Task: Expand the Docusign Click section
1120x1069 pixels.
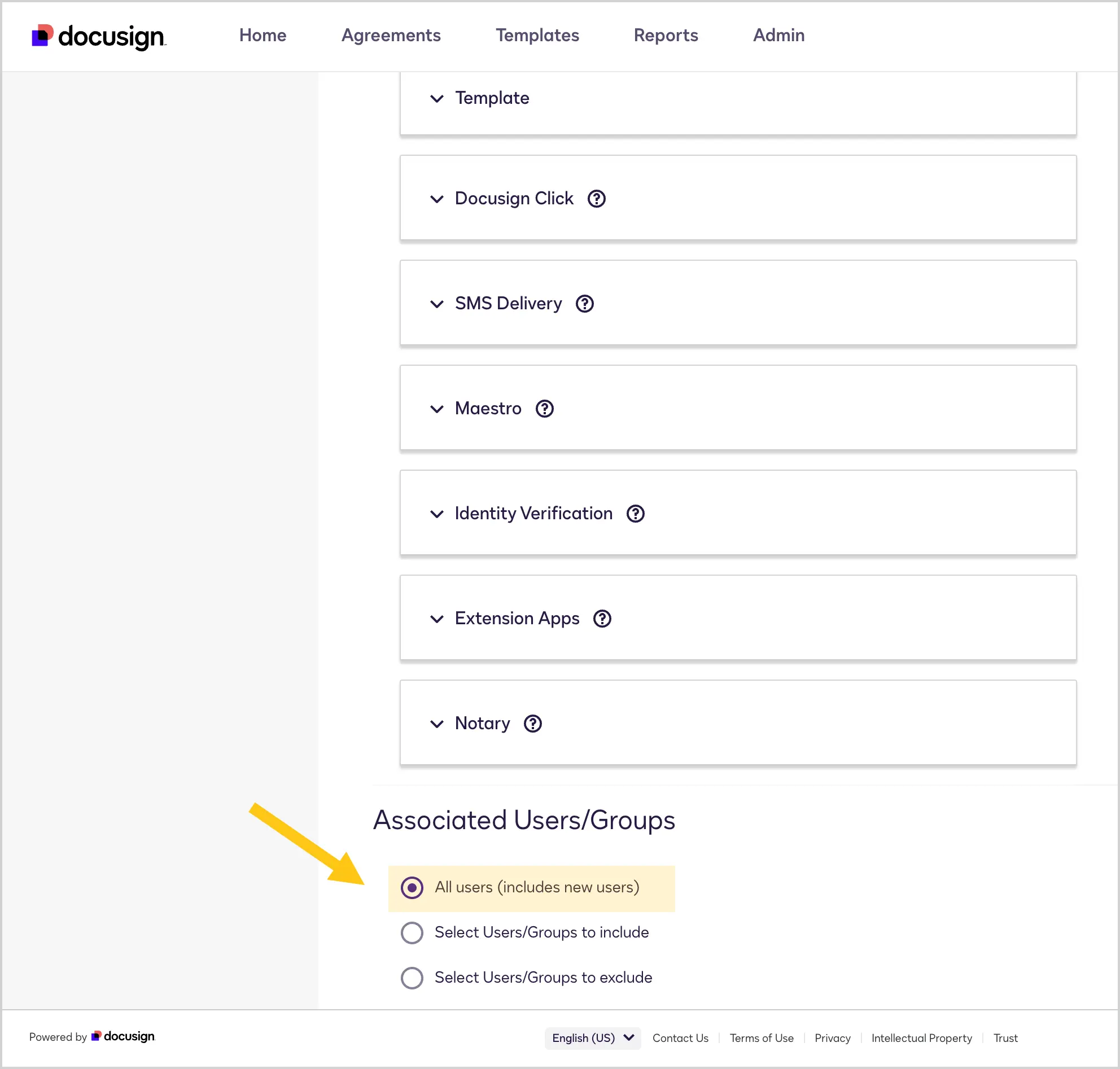Action: point(436,199)
